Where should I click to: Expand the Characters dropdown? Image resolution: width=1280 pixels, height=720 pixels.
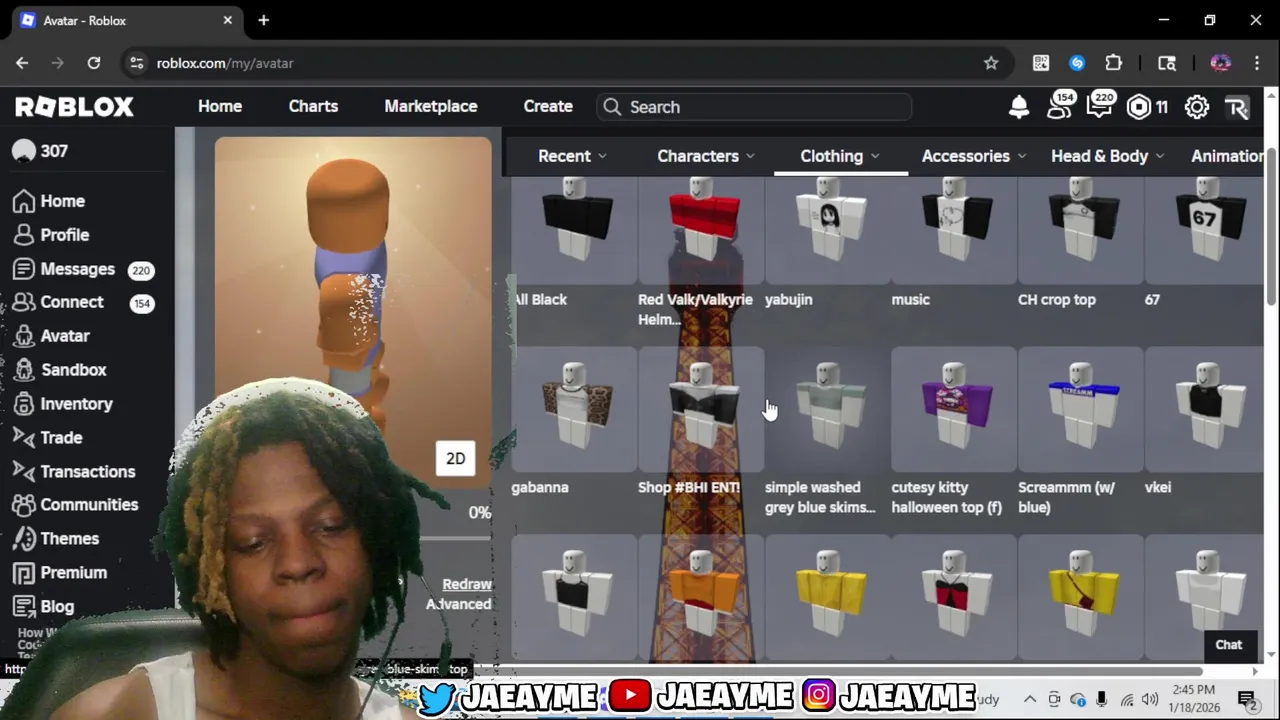706,156
